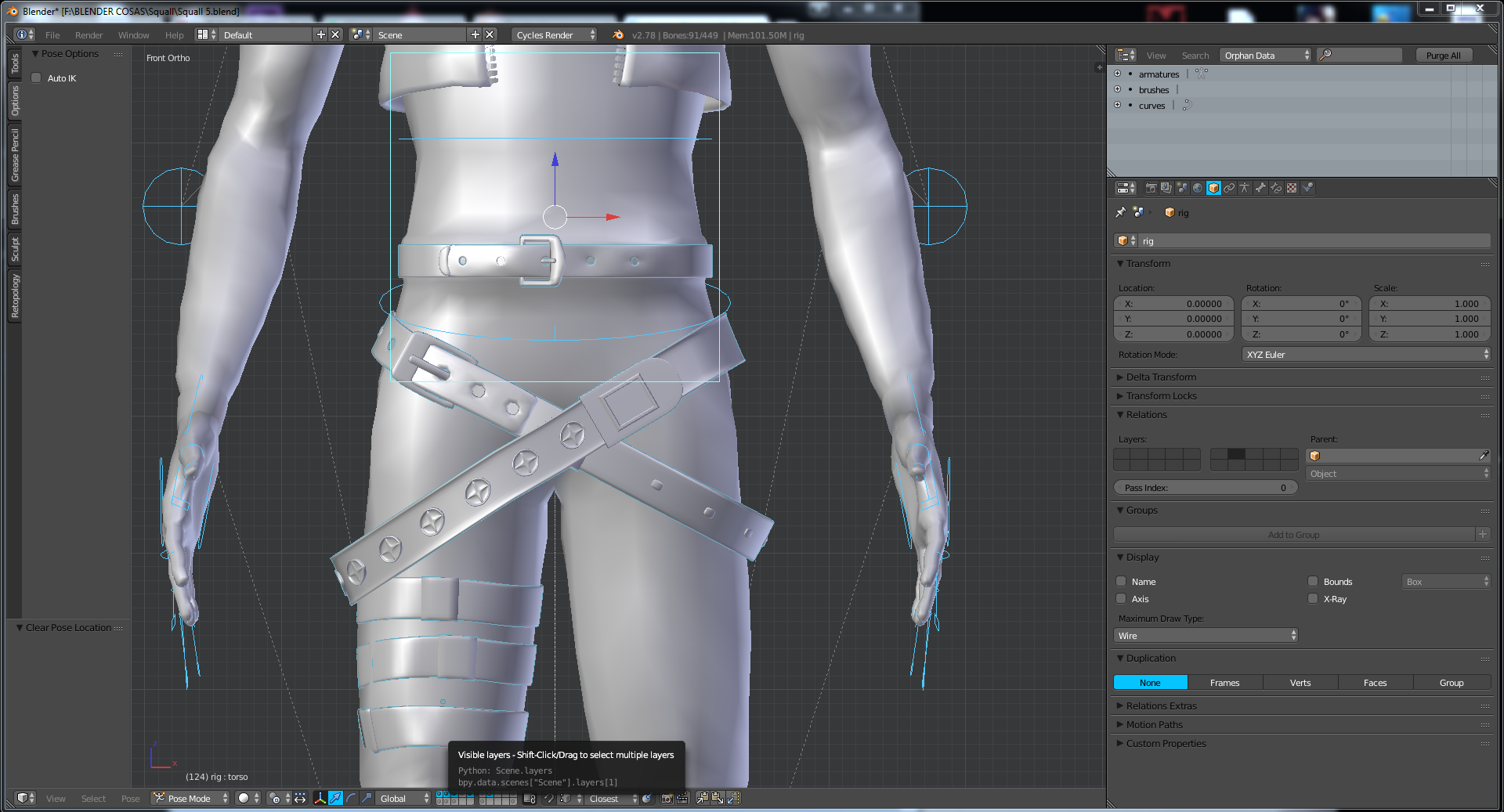Image resolution: width=1504 pixels, height=812 pixels.
Task: Open the Scene properties tab
Action: coord(1182,188)
